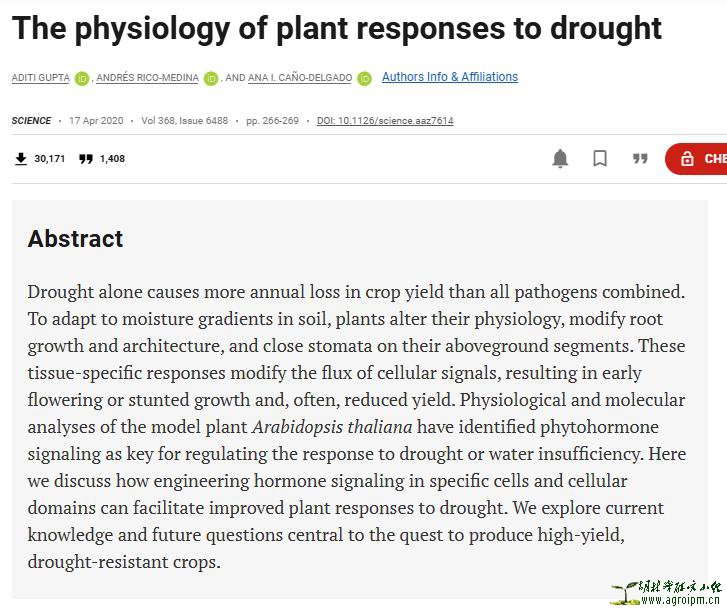
Task: Click author name Aditi Gupta
Action: click(x=39, y=78)
